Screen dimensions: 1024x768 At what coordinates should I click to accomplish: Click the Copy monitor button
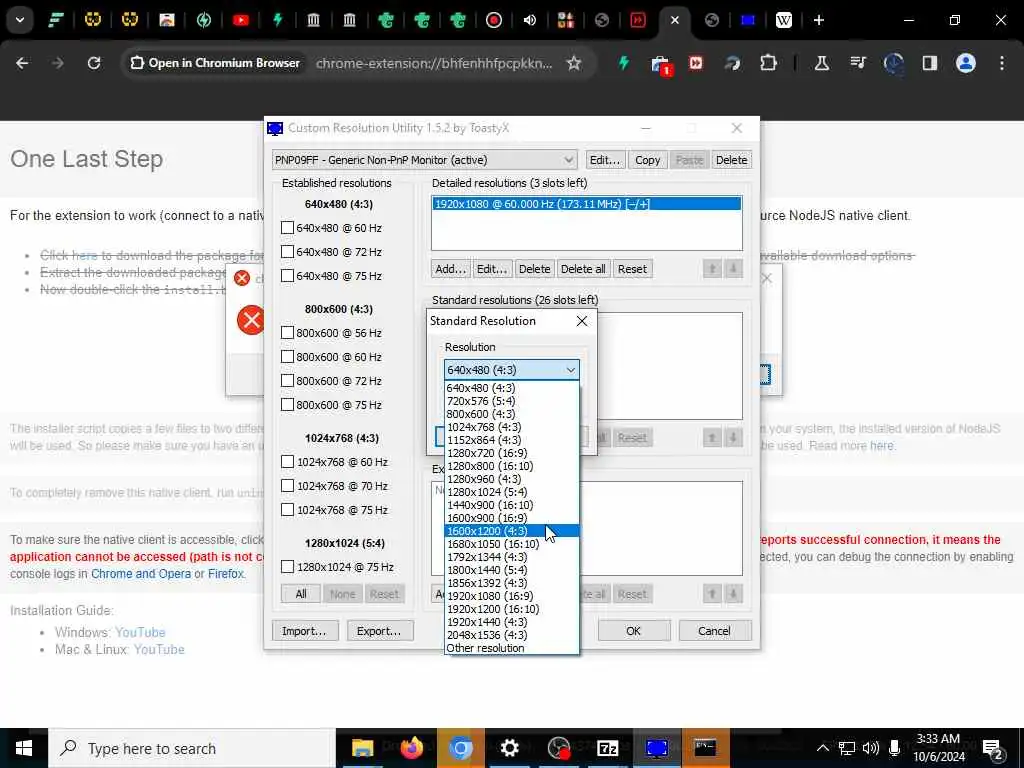647,160
